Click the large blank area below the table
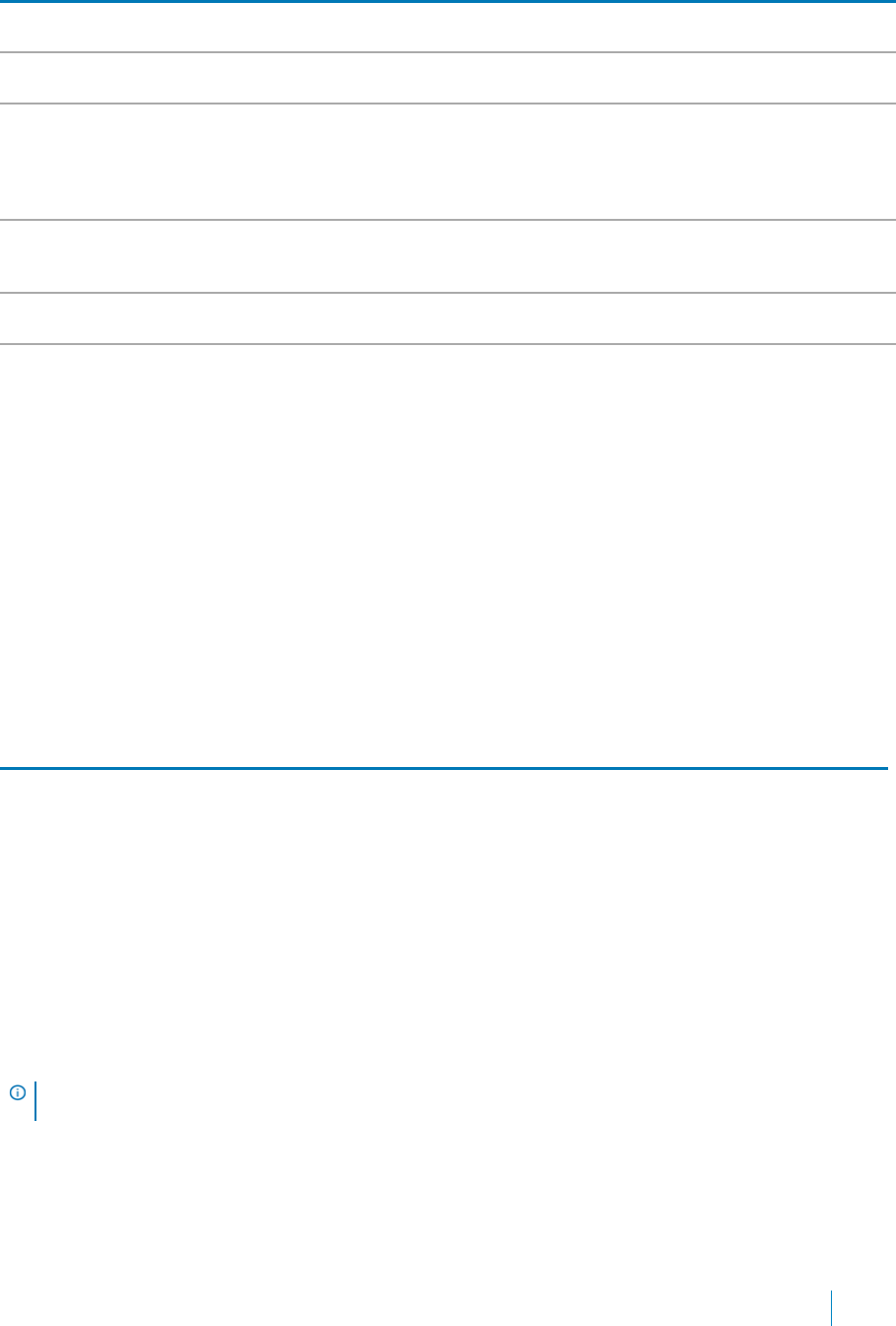Viewport: 896px width, 1326px height. [x=448, y=555]
